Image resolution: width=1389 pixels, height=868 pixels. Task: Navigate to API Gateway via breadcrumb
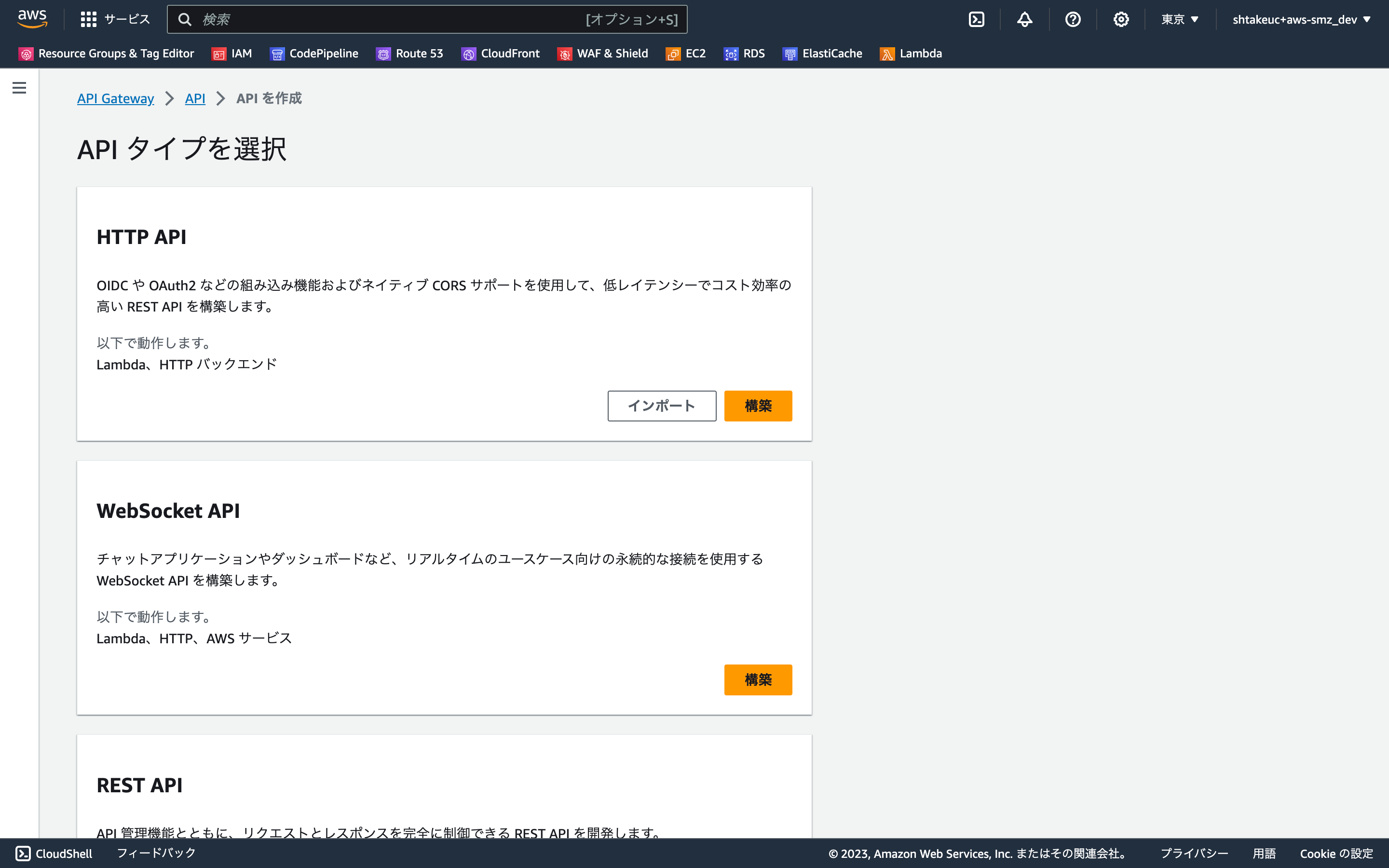[115, 98]
